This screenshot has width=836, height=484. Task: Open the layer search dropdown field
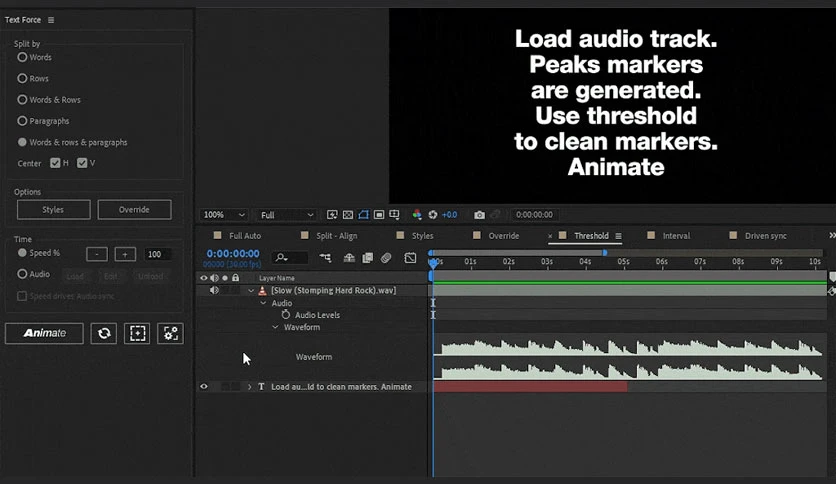point(290,258)
